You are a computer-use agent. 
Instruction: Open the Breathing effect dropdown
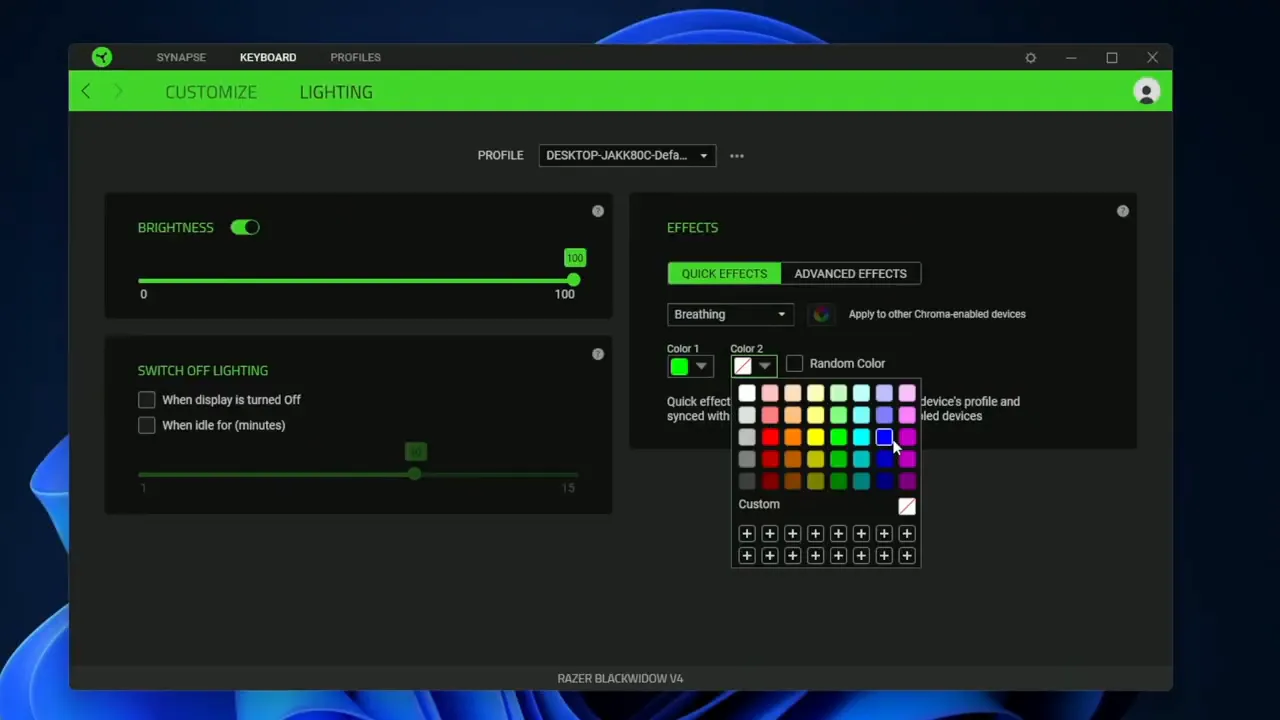point(730,314)
